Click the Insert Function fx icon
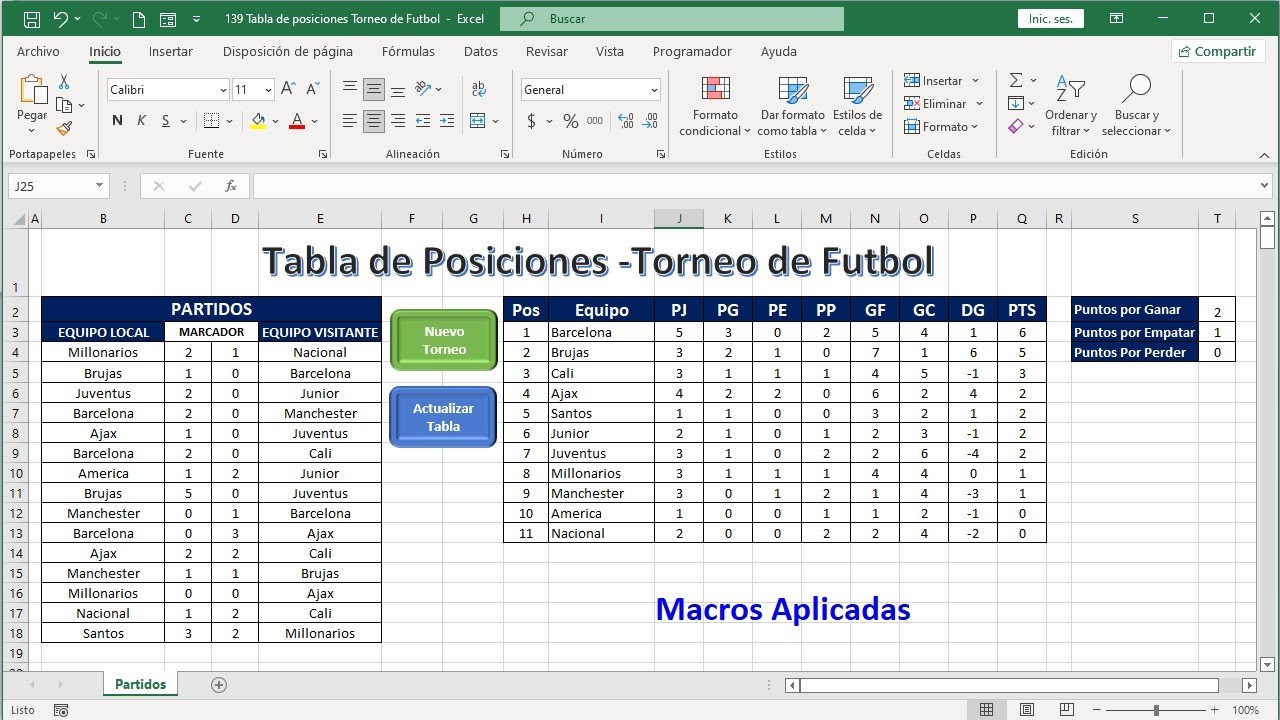1280x720 pixels. click(x=231, y=186)
